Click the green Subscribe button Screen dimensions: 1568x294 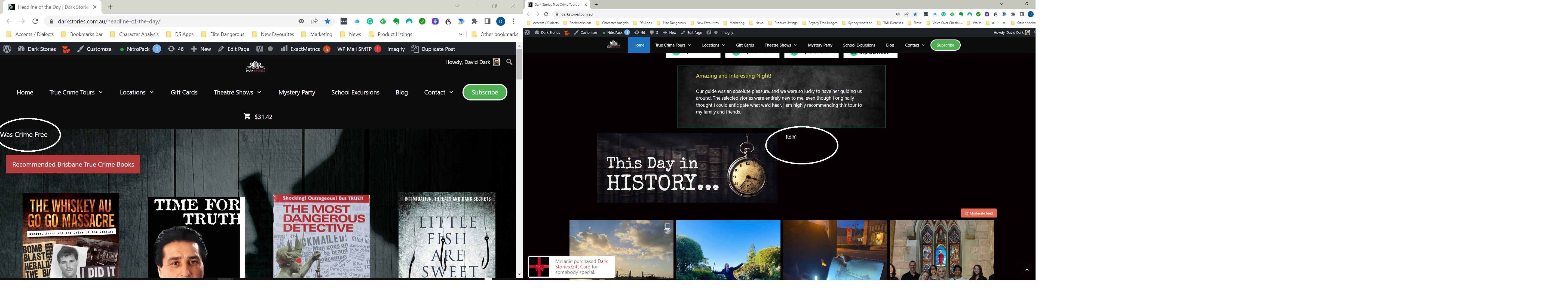tap(485, 93)
